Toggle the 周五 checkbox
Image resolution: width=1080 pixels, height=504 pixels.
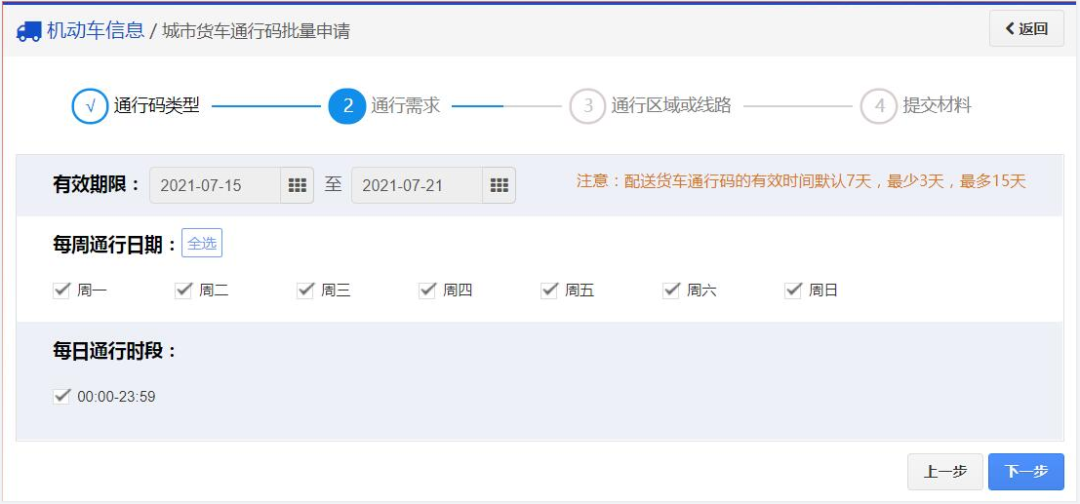click(550, 290)
